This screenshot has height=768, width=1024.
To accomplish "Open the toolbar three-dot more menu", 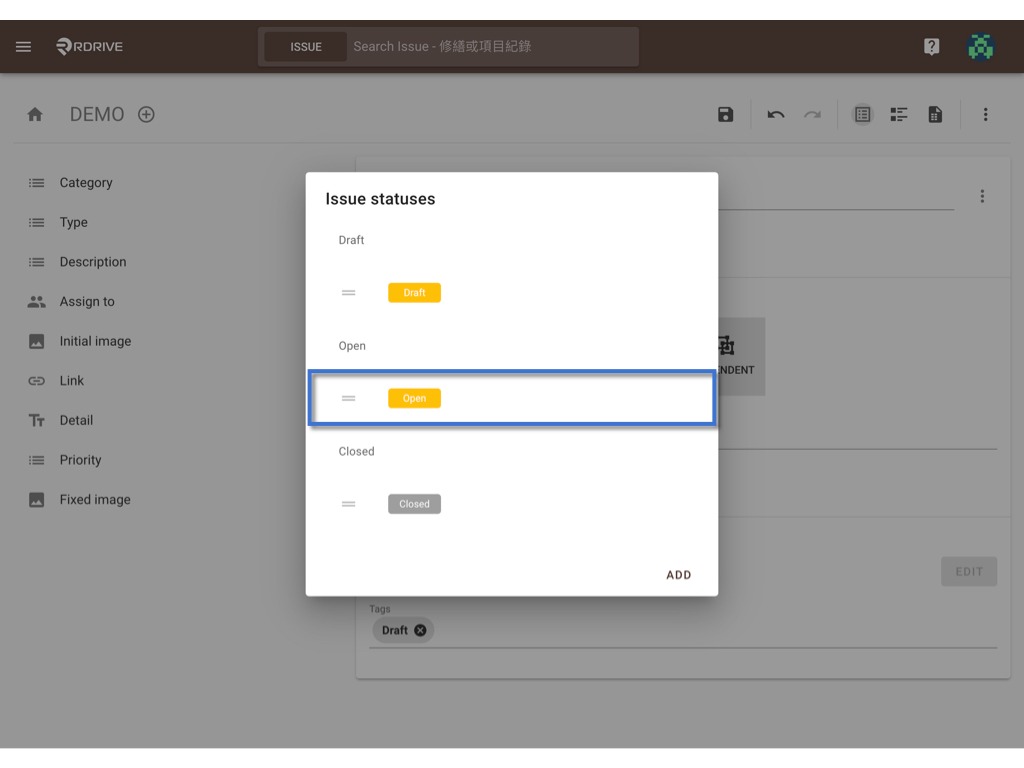I will (985, 114).
